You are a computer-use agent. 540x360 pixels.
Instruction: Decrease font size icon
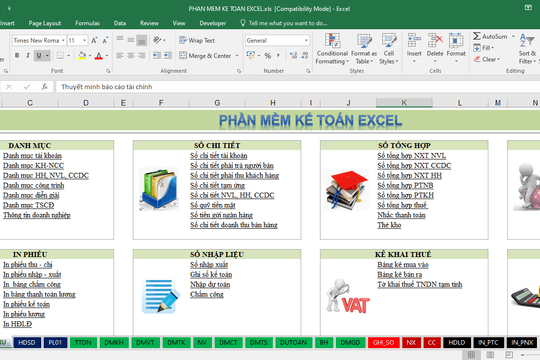[105, 40]
